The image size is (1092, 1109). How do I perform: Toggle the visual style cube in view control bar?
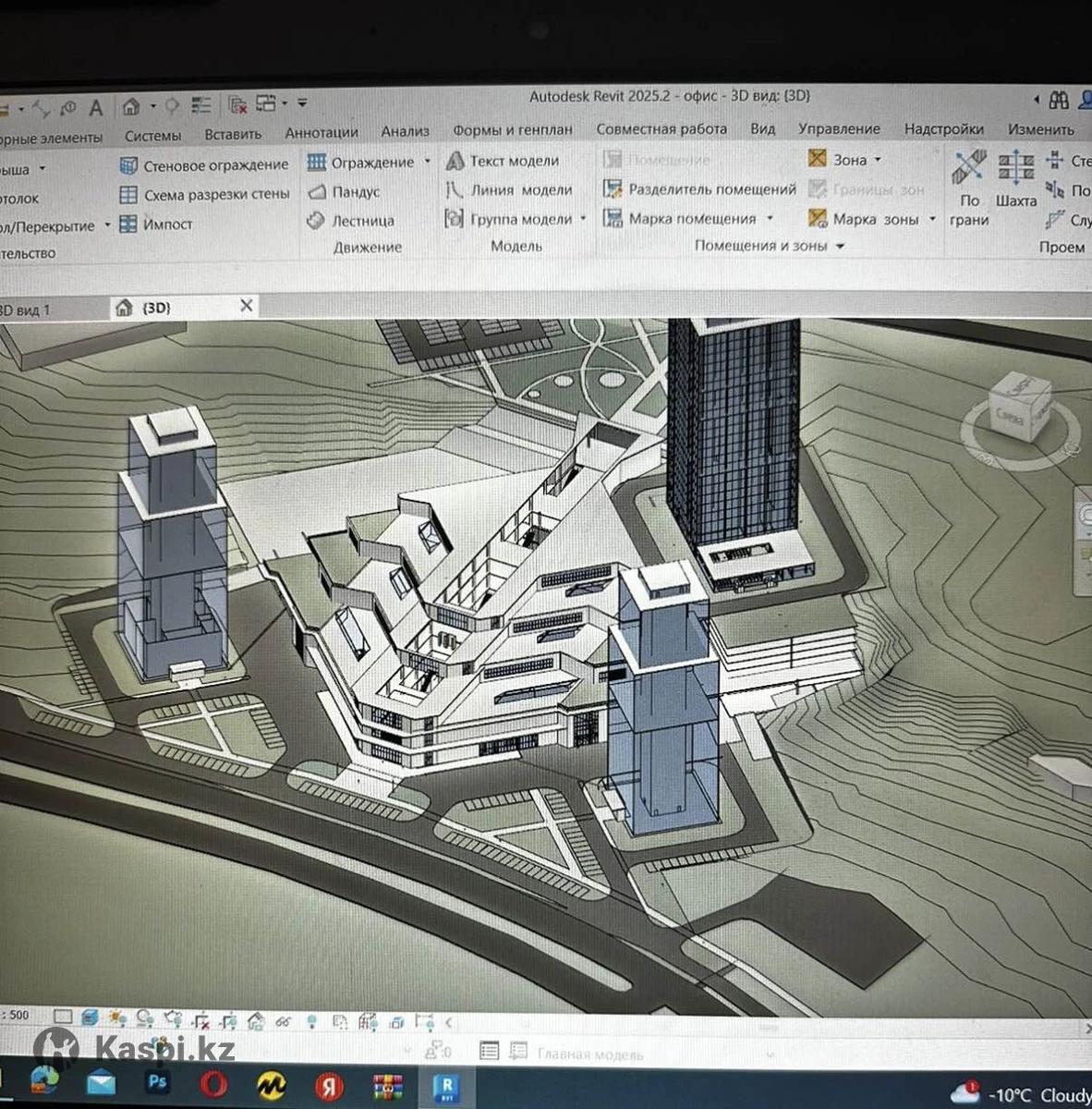[90, 1018]
